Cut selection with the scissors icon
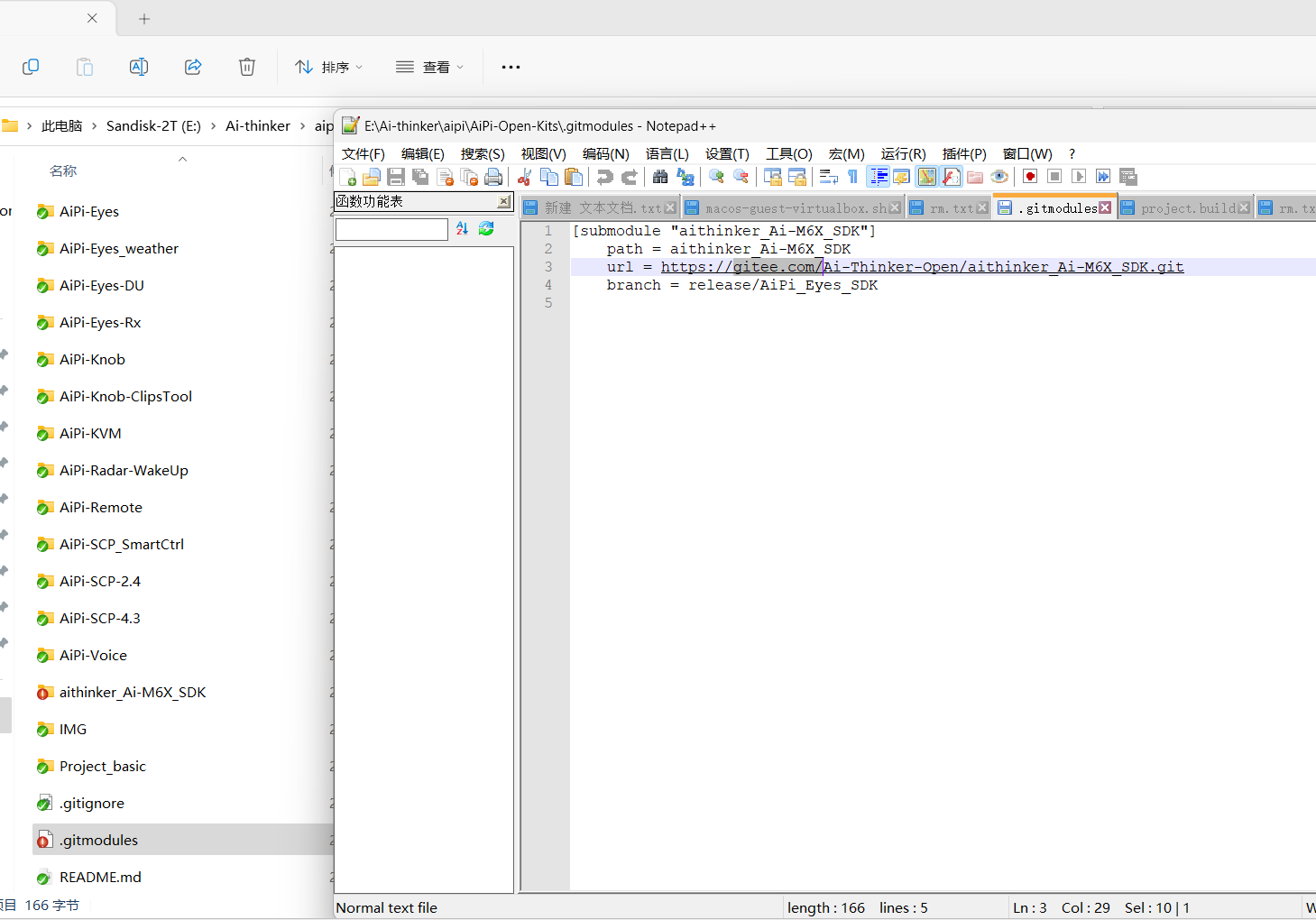The height and width of the screenshot is (920, 1316). (524, 177)
